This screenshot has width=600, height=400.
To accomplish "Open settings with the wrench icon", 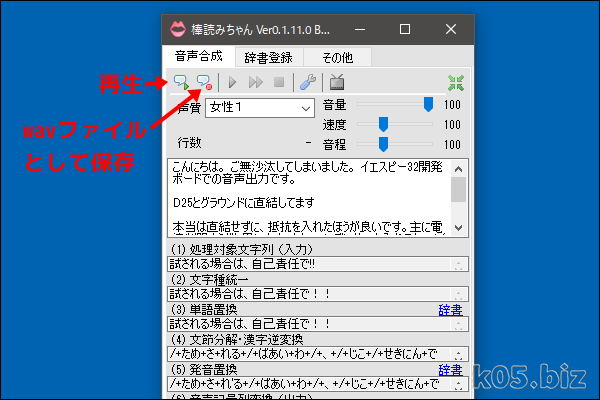I will point(308,82).
